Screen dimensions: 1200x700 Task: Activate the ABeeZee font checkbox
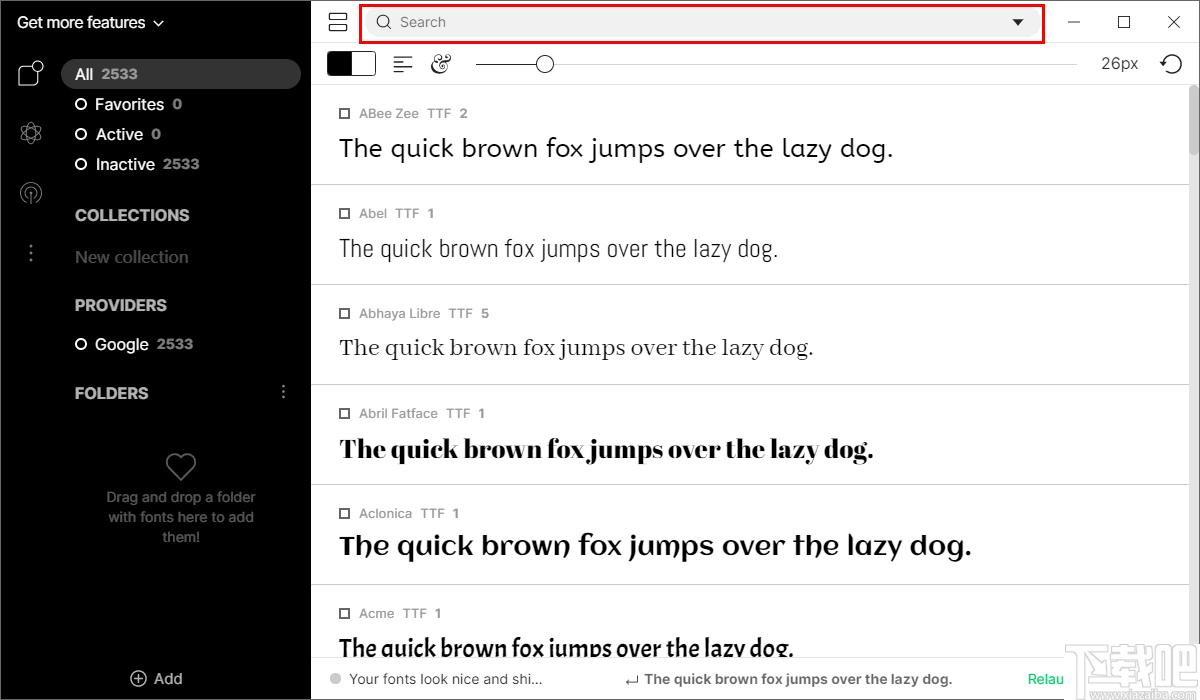345,114
